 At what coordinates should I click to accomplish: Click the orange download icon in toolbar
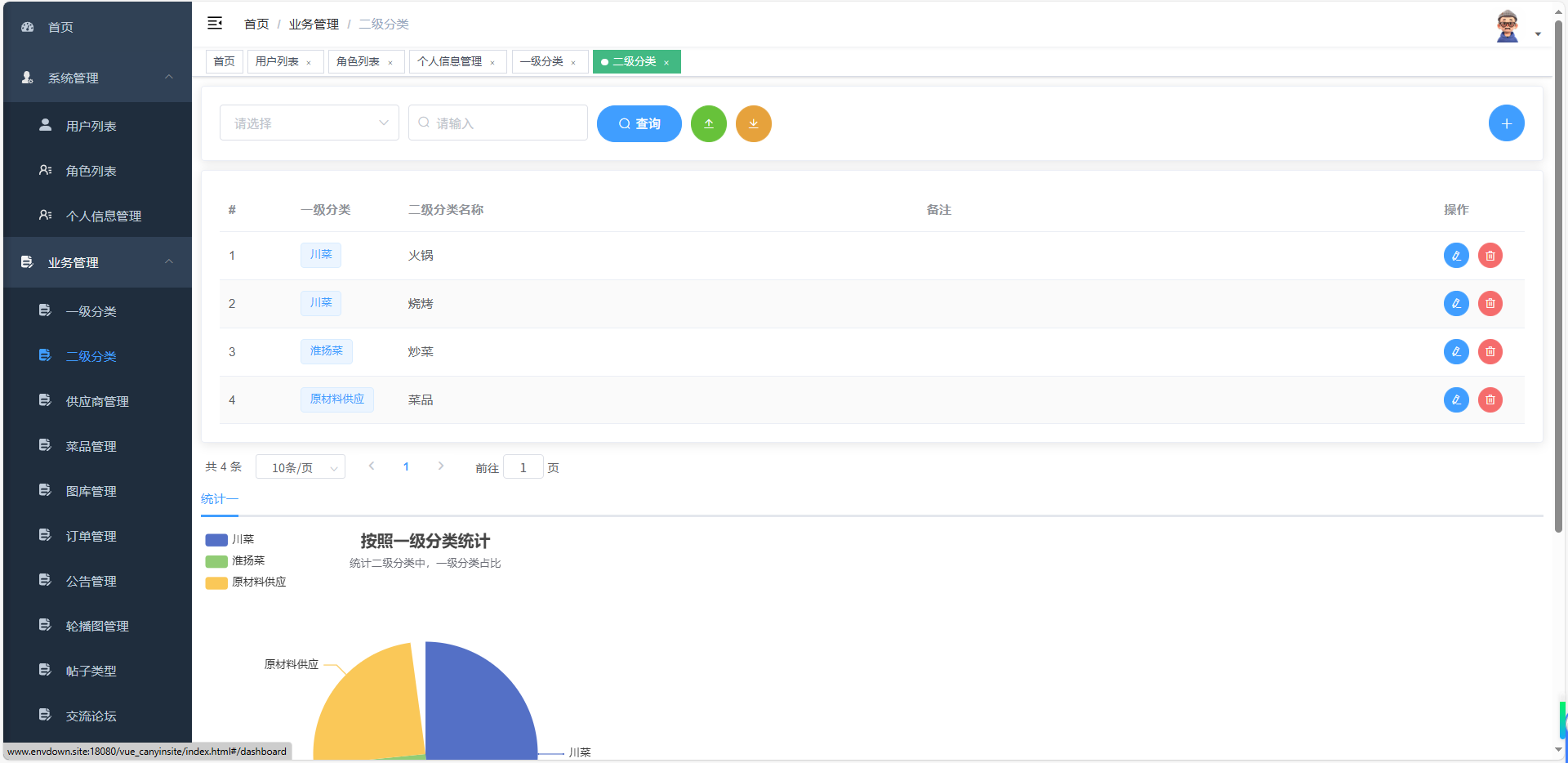click(x=753, y=123)
